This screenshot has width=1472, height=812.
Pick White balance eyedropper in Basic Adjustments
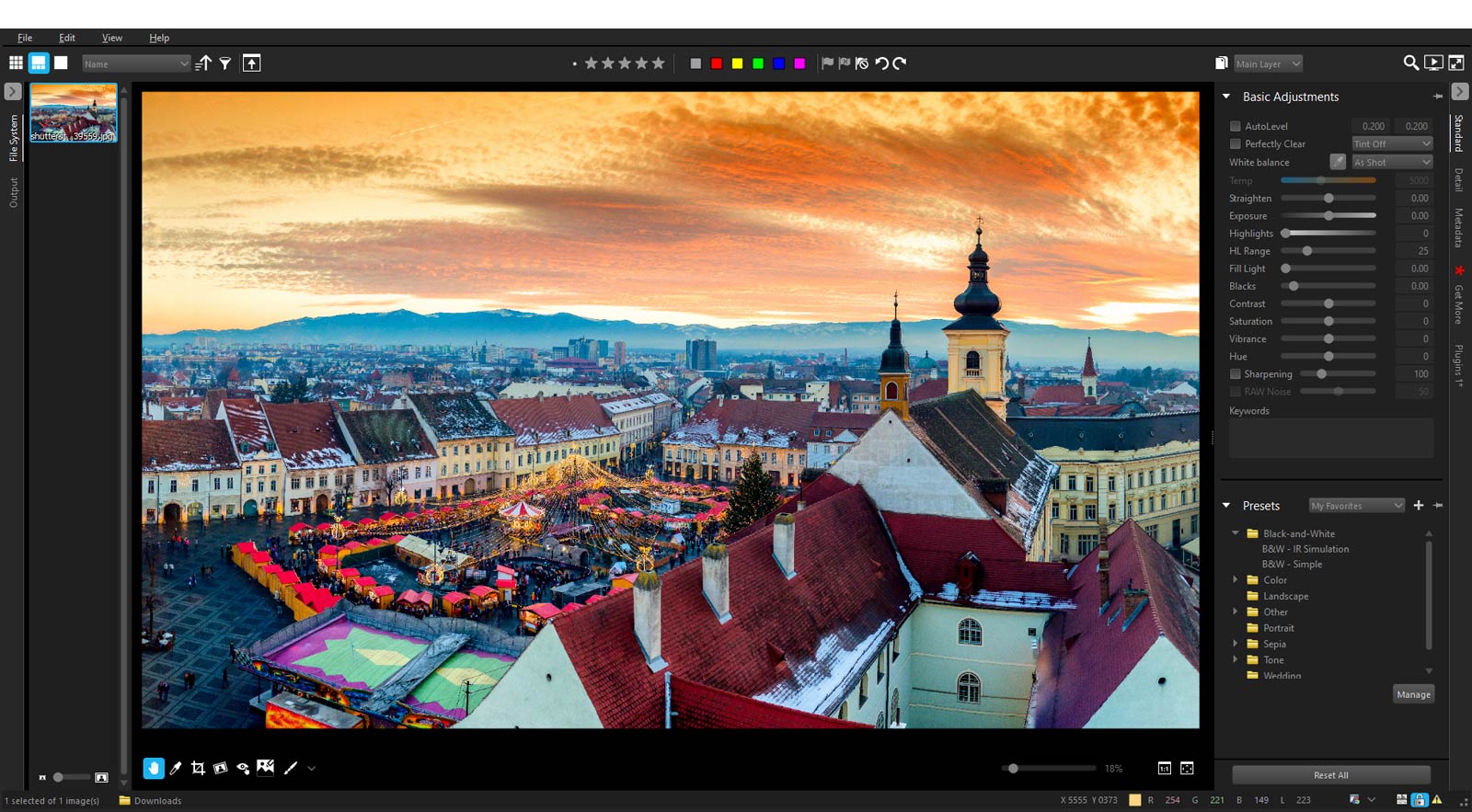(1338, 162)
